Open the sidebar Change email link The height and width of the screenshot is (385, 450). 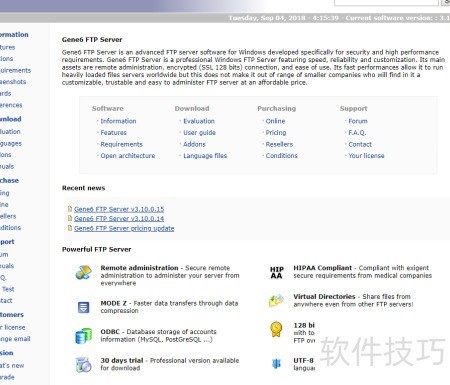click(x=15, y=339)
